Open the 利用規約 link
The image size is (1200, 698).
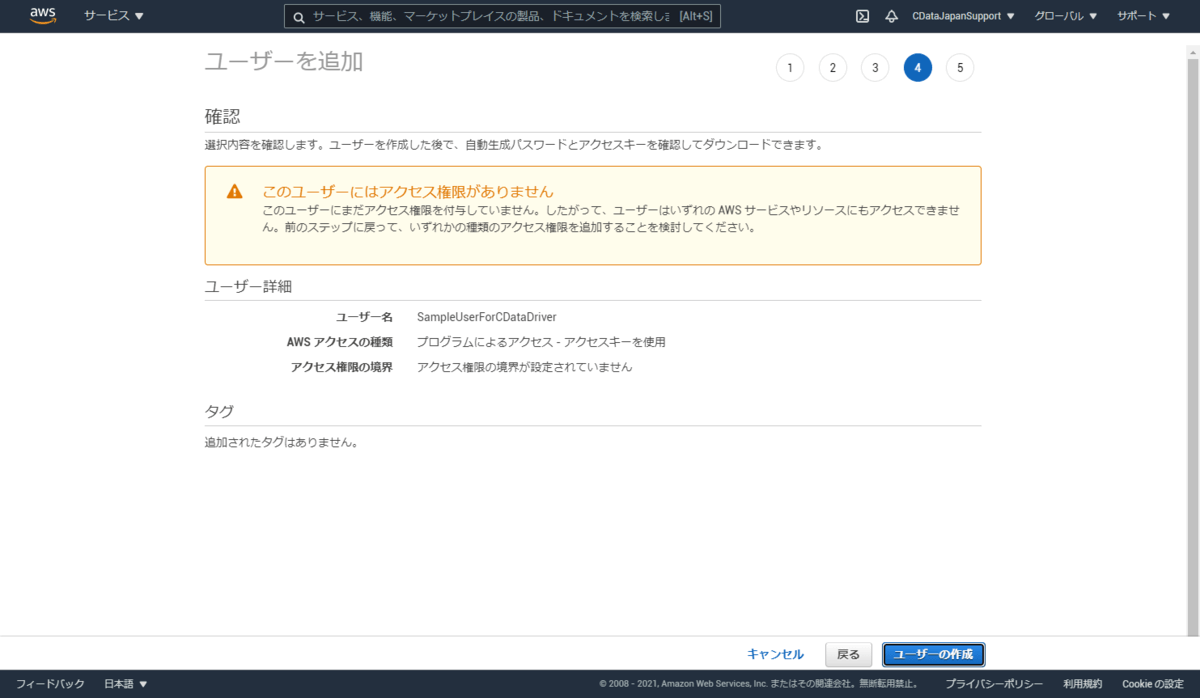(1083, 684)
